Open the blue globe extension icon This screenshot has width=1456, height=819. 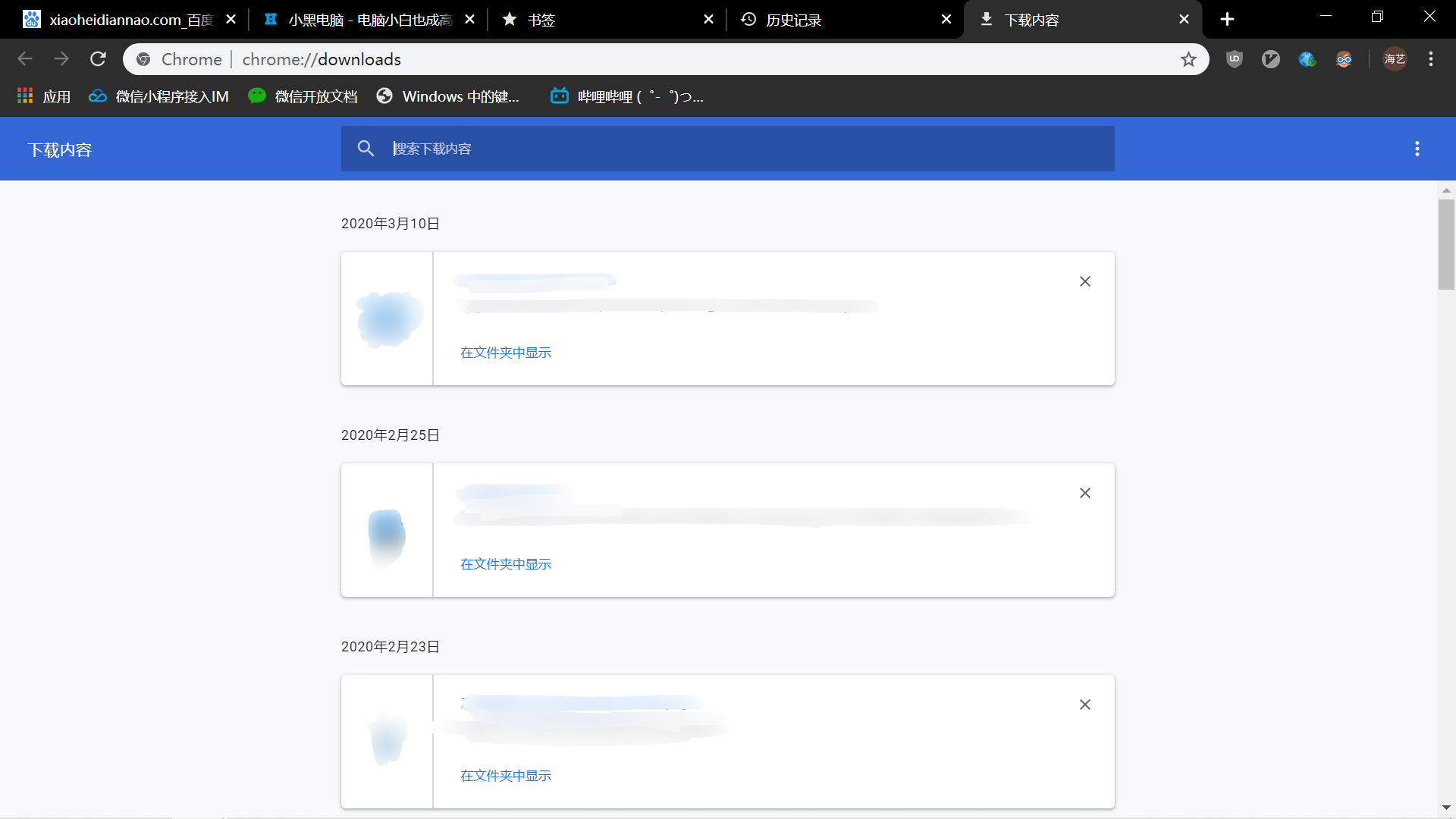[x=1307, y=59]
